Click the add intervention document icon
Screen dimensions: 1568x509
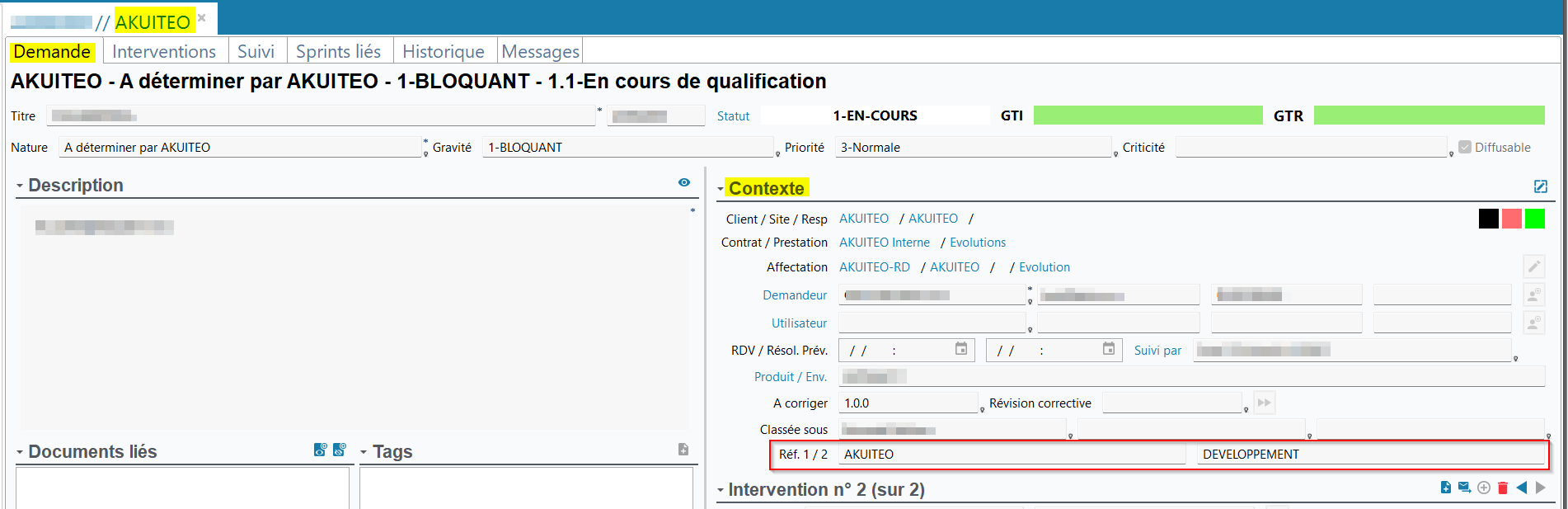click(x=1445, y=488)
